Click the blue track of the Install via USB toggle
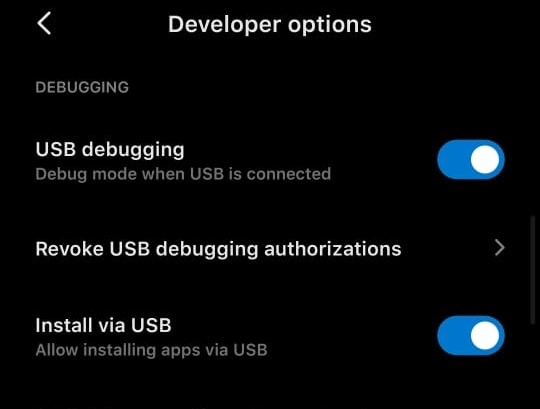 pyautogui.click(x=453, y=336)
